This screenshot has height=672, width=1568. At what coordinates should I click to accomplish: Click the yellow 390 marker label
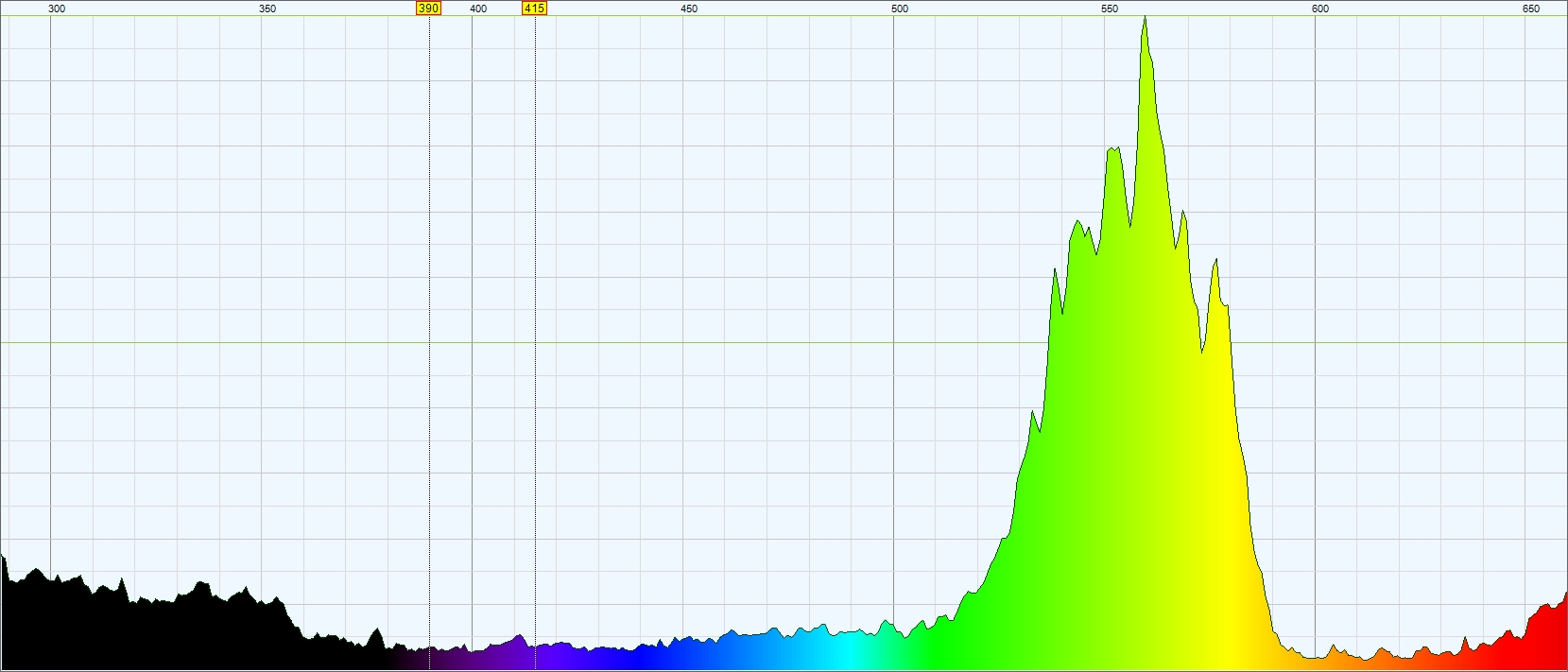coord(428,8)
